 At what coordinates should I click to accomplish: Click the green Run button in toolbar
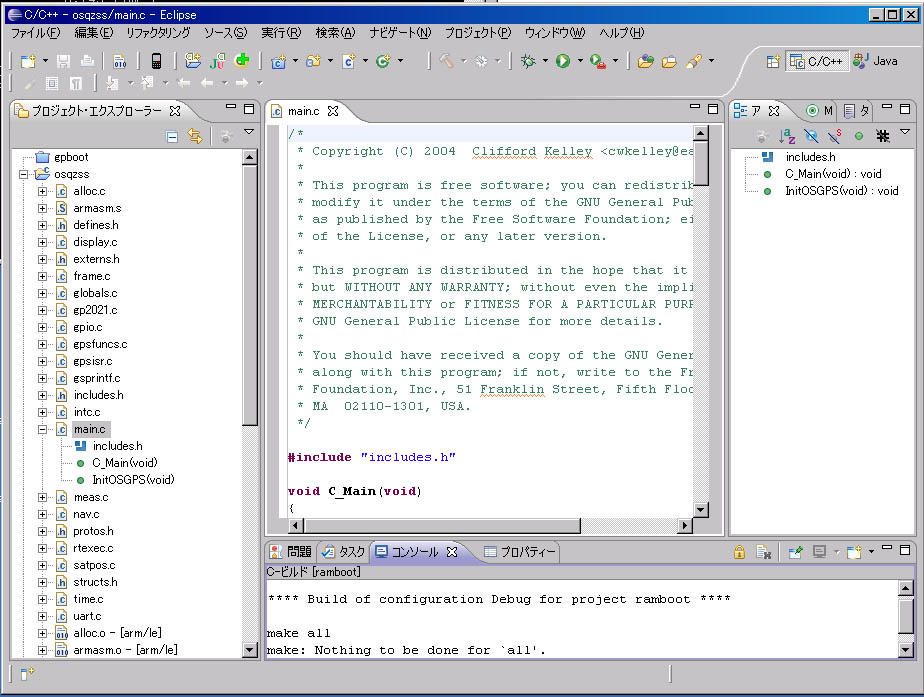tap(563, 61)
